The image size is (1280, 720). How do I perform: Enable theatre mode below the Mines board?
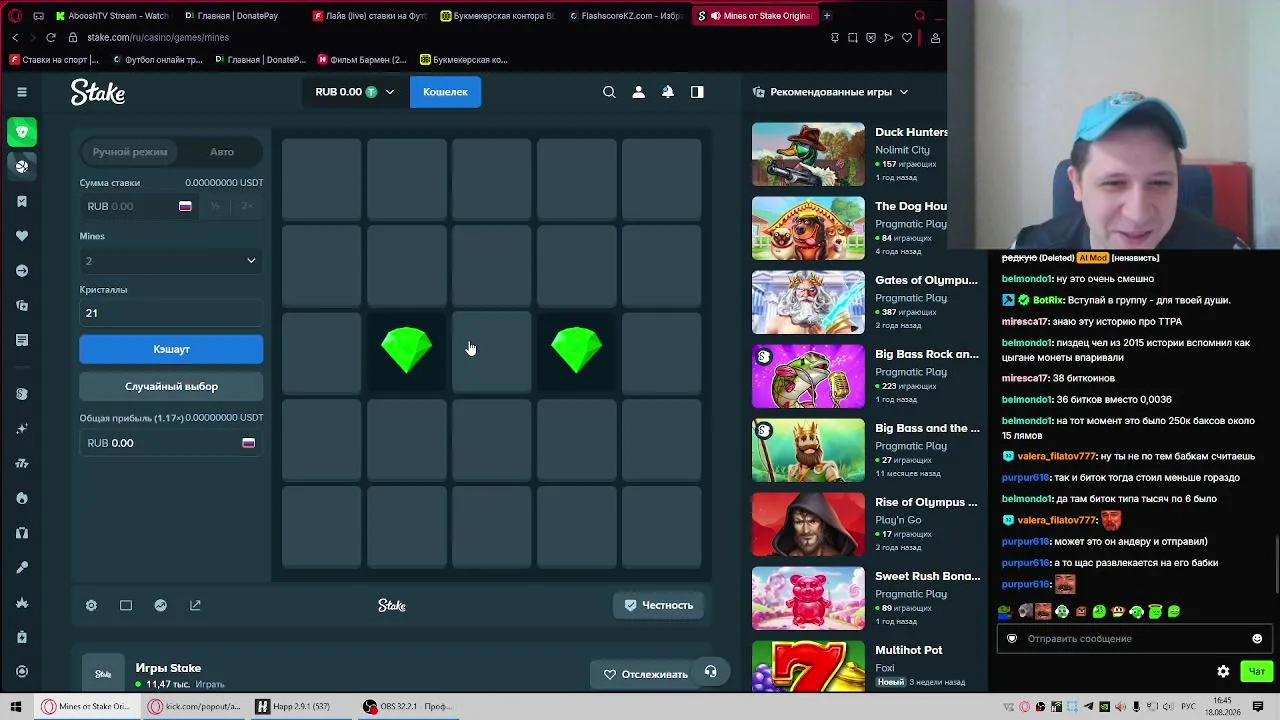tap(126, 605)
